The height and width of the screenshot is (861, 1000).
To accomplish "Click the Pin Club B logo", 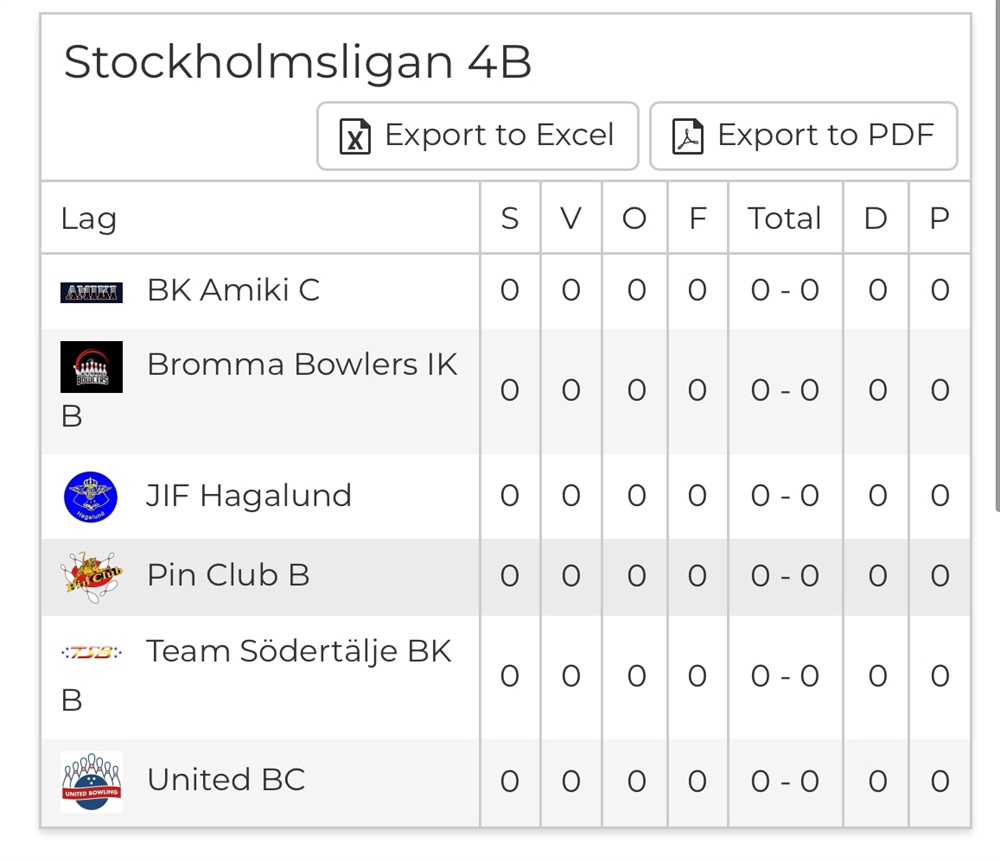I will 91,577.
